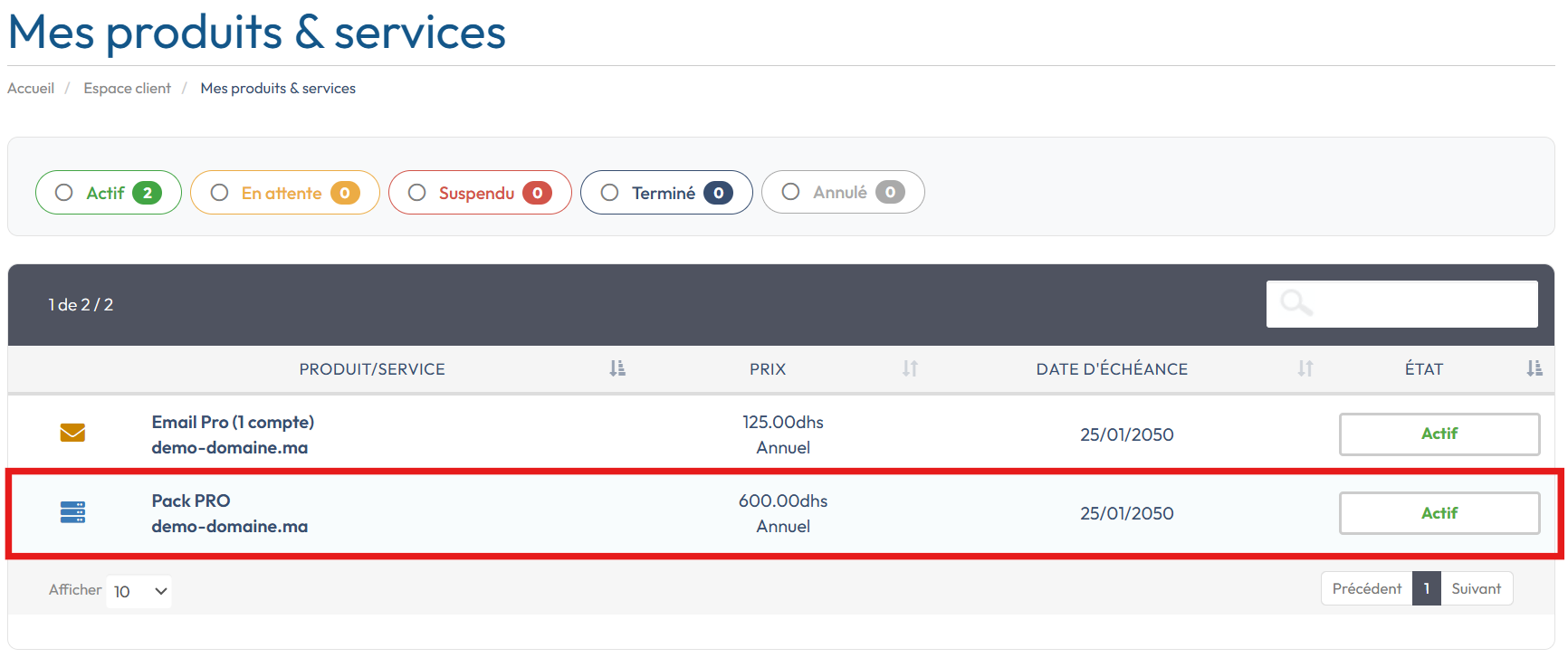Click Actif status button for Email Pro
Screen dimensions: 1568x658
coord(1439,434)
